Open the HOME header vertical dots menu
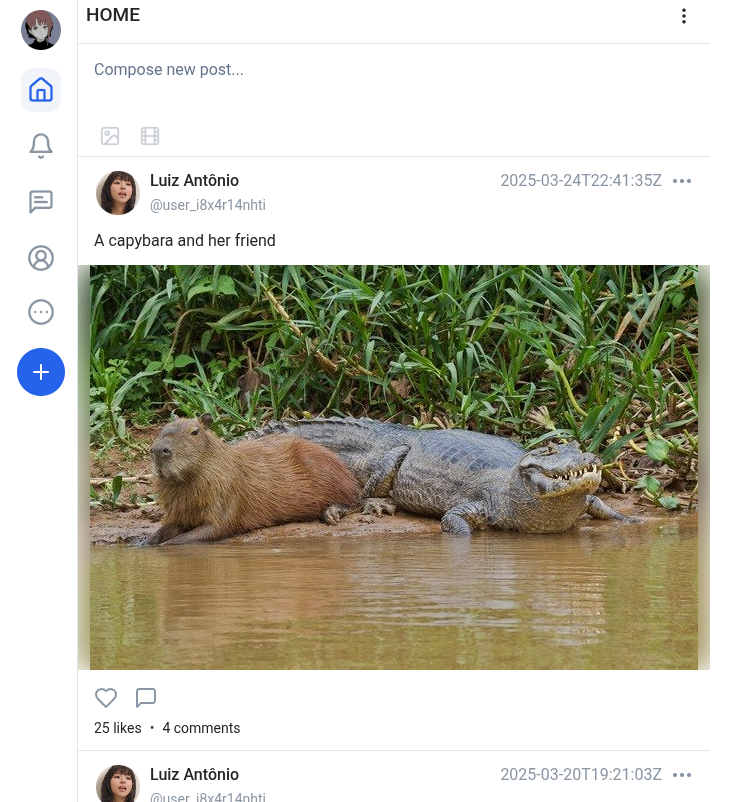This screenshot has width=753, height=802. (684, 16)
